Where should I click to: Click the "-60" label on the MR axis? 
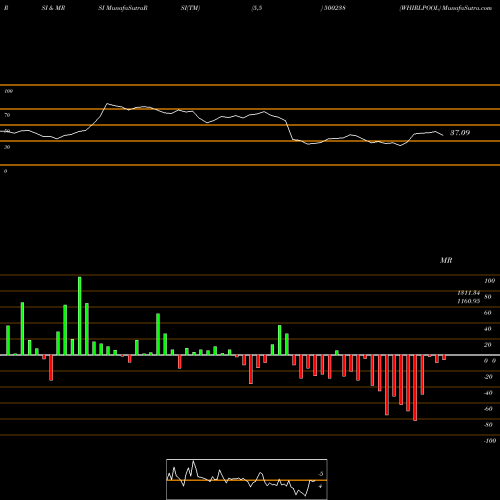(488, 409)
